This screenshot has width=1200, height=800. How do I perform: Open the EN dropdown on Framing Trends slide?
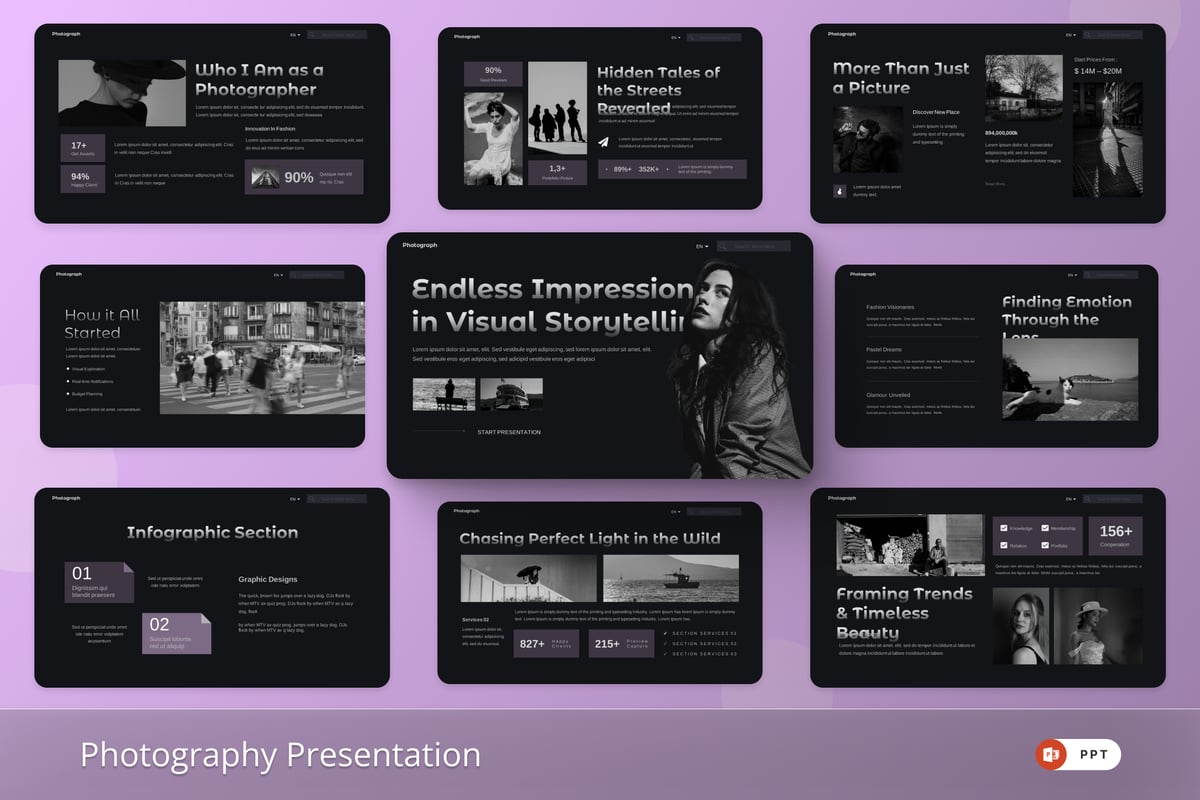tap(1070, 498)
